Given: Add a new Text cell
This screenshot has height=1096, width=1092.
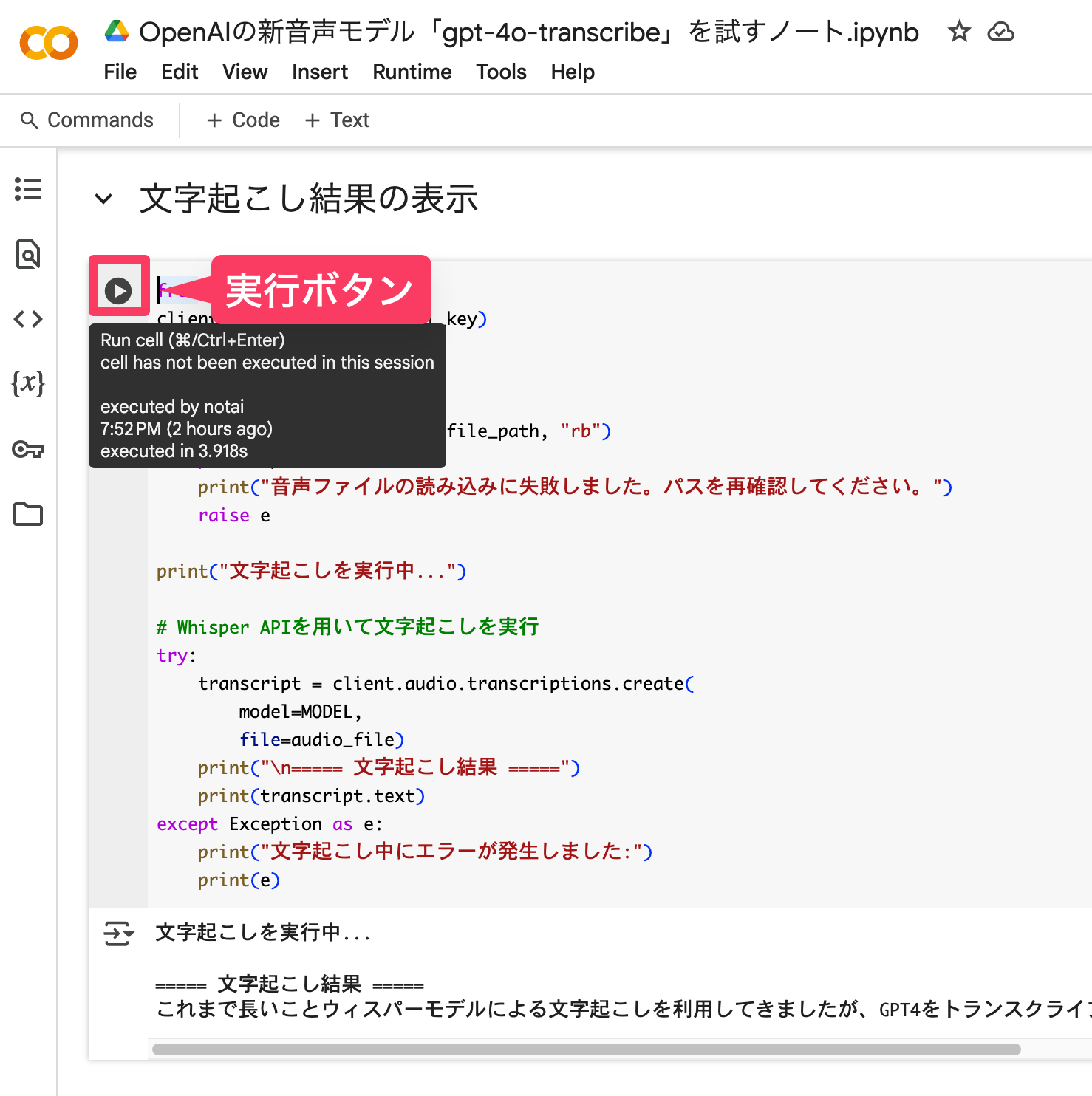Looking at the screenshot, I should point(337,120).
